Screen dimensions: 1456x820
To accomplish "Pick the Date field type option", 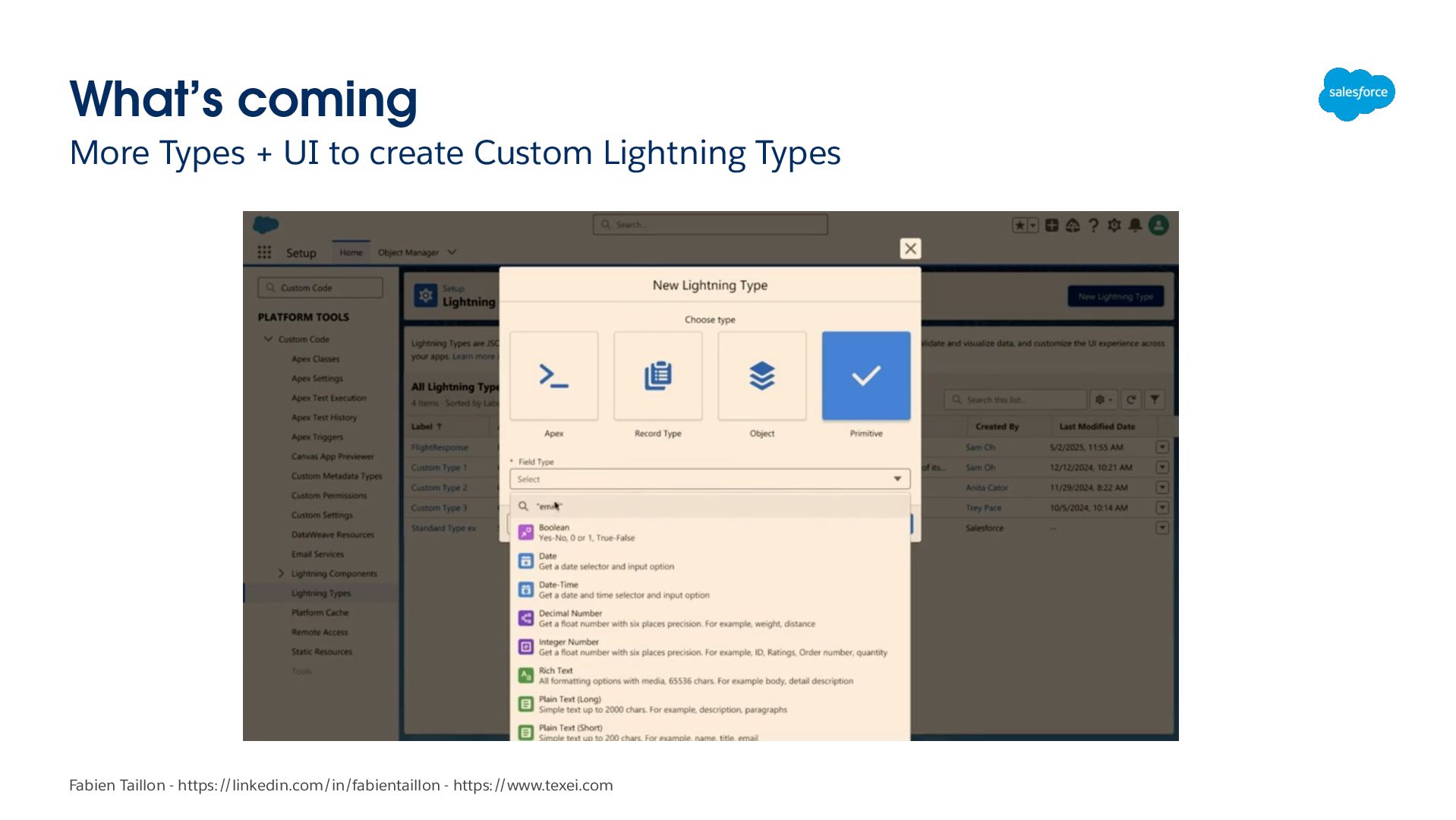I will 710,561.
